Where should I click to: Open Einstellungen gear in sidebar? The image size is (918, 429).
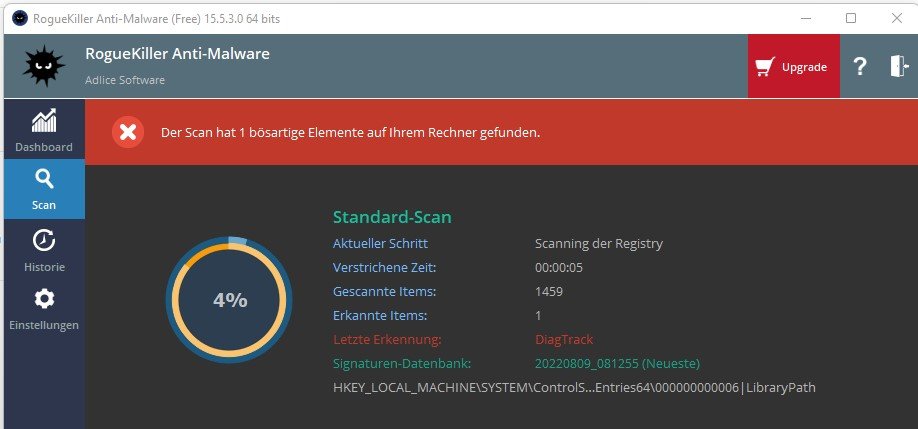(x=44, y=310)
